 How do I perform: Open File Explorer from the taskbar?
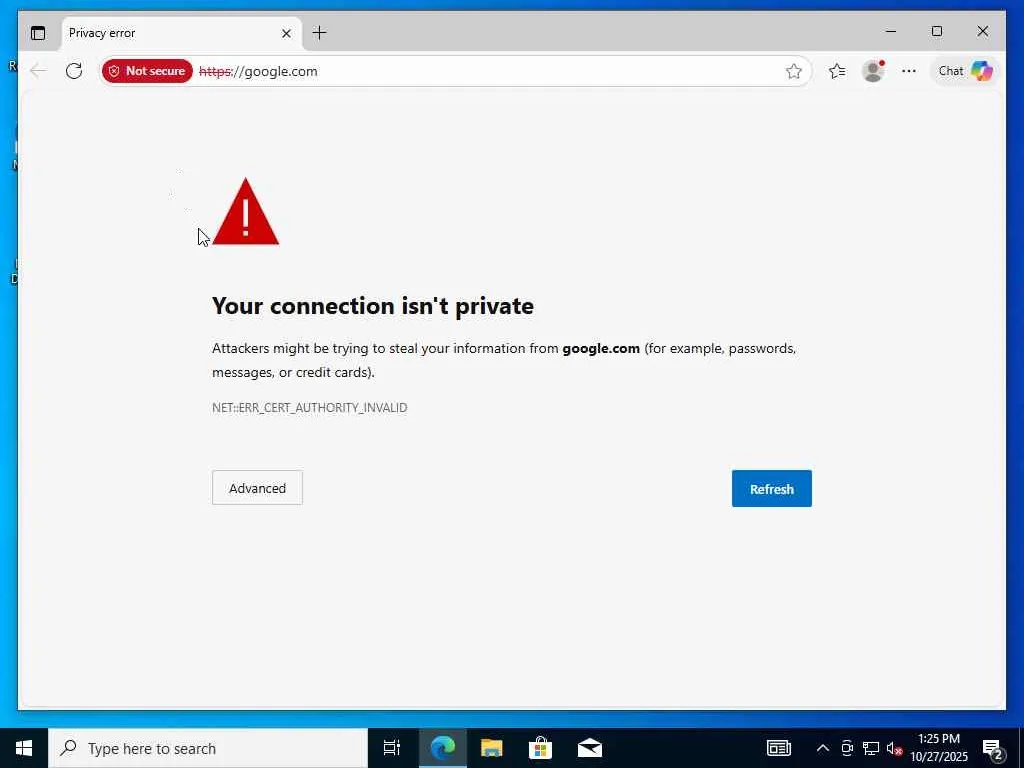[x=491, y=748]
